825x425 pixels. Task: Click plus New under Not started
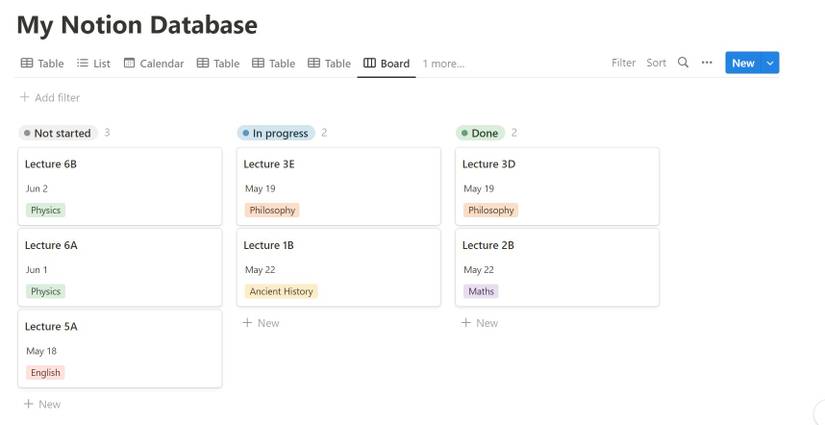pyautogui.click(x=42, y=404)
